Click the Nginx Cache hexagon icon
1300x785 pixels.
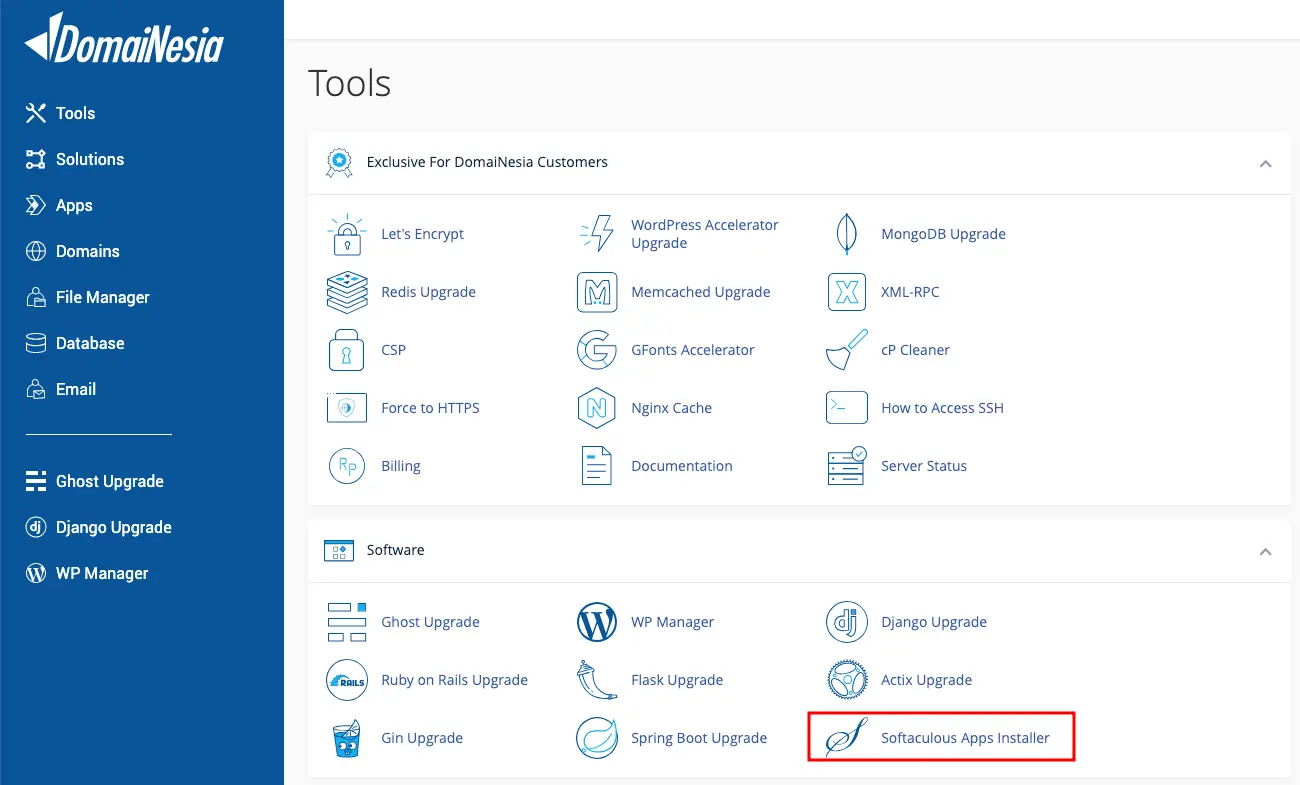pos(597,408)
